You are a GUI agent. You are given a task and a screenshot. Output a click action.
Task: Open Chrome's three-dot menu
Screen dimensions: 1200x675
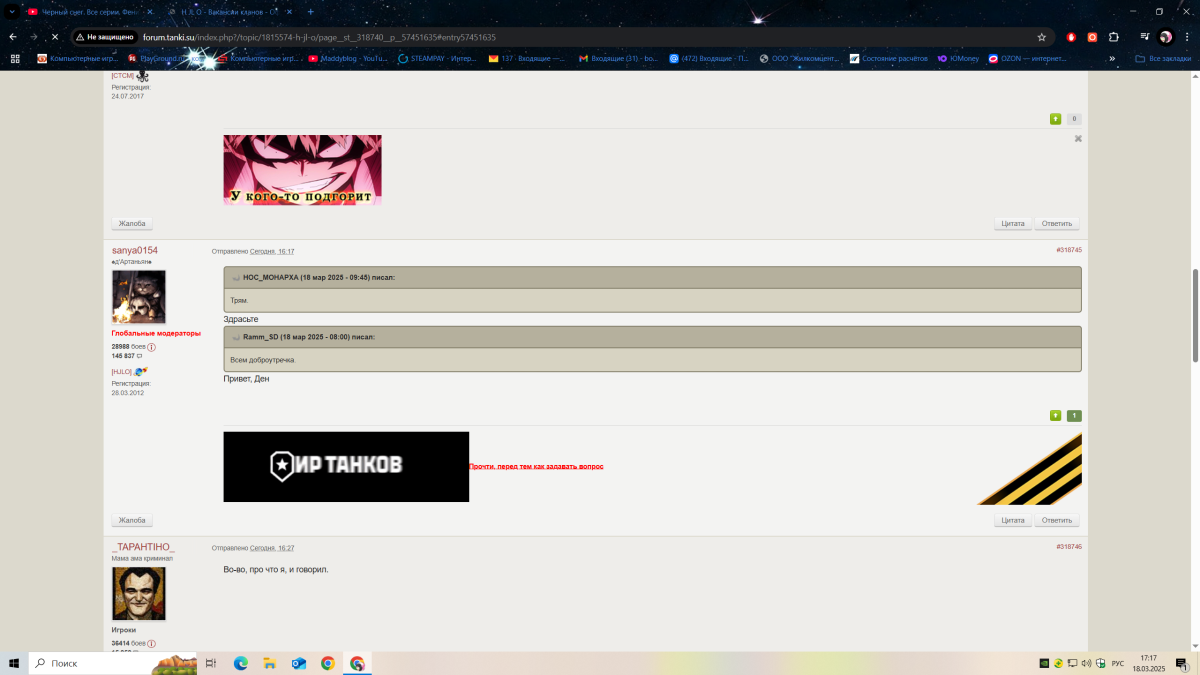click(x=1186, y=37)
